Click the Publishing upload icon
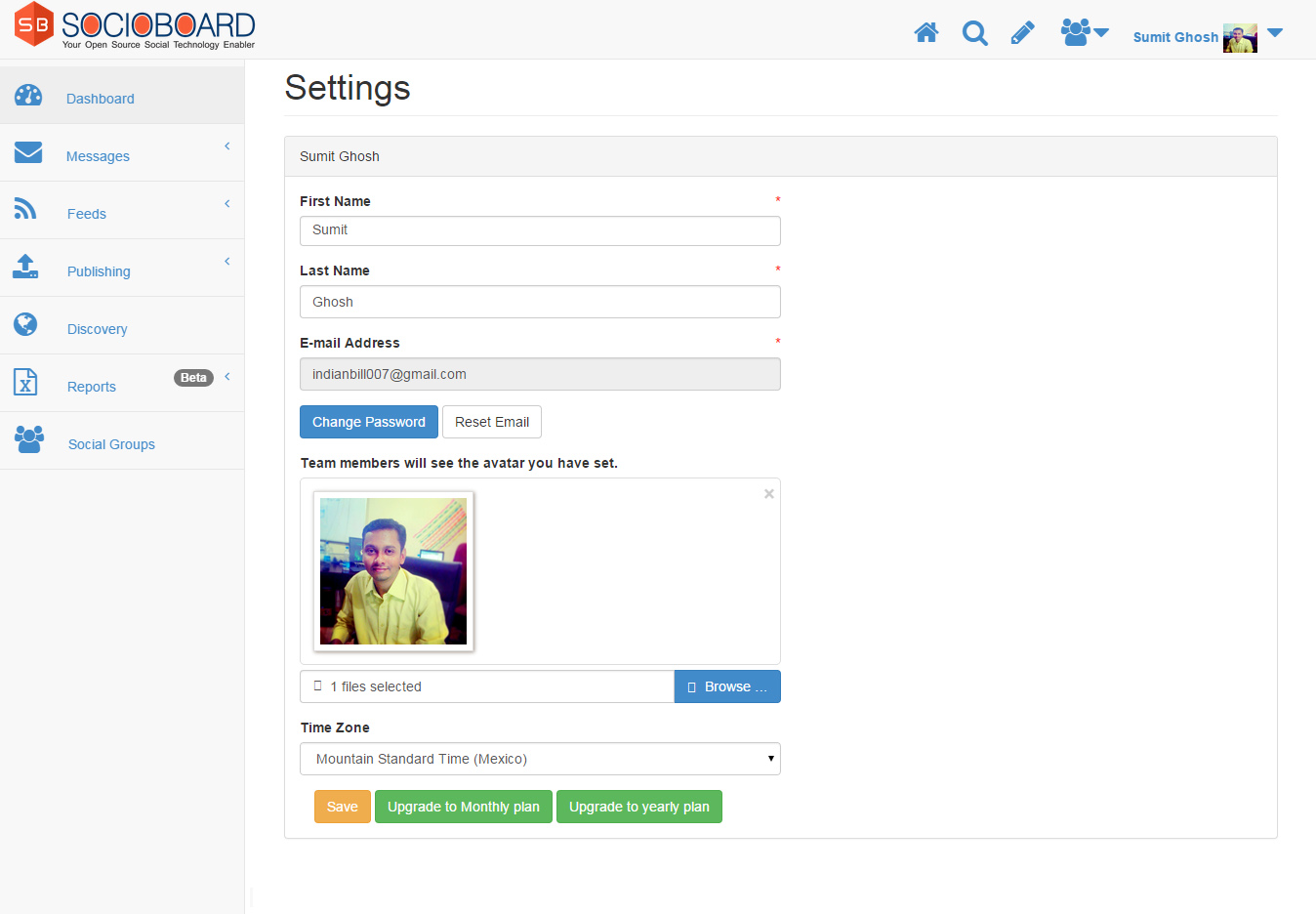This screenshot has width=1316, height=914. coord(25,267)
